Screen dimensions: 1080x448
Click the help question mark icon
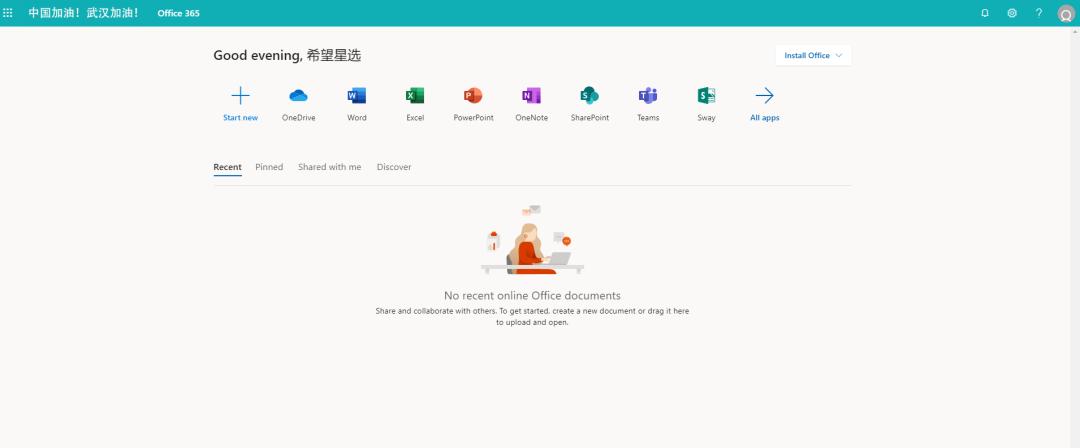click(1039, 13)
